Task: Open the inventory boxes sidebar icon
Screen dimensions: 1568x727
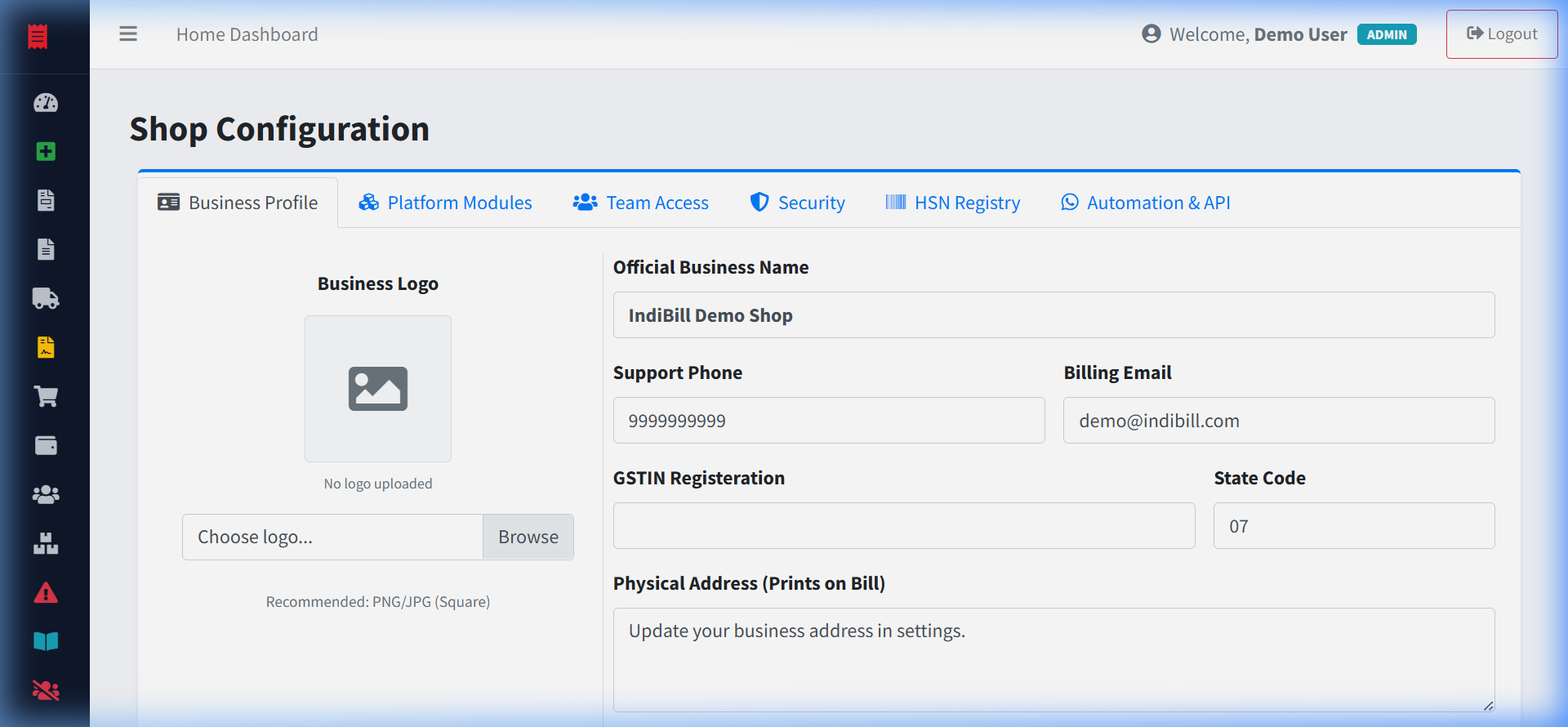Action: click(46, 543)
